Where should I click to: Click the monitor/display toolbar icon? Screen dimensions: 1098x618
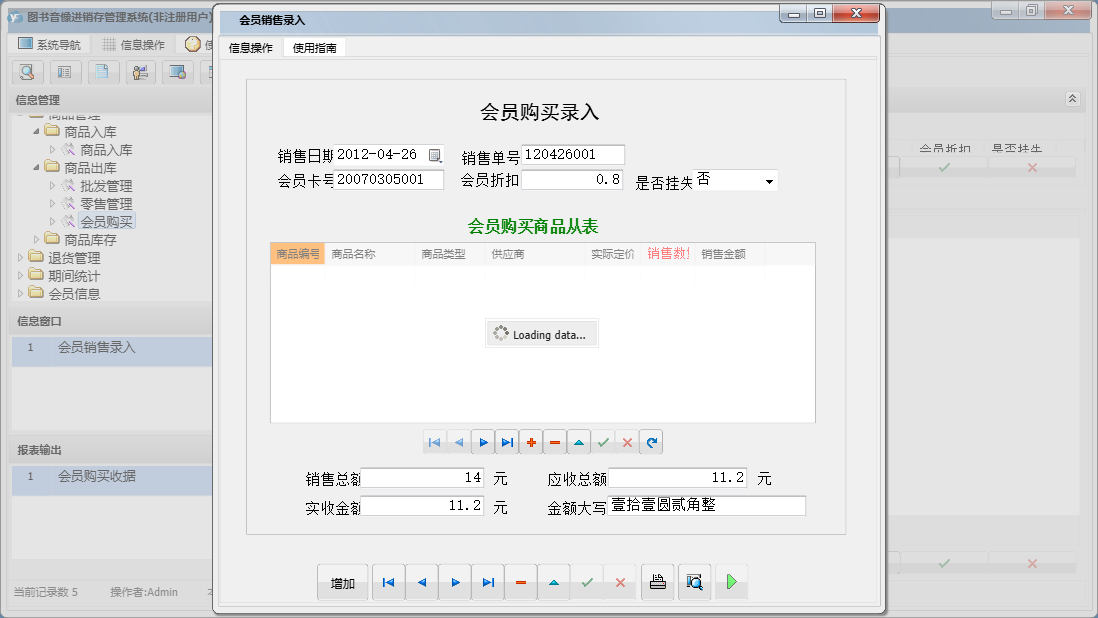click(x=178, y=72)
